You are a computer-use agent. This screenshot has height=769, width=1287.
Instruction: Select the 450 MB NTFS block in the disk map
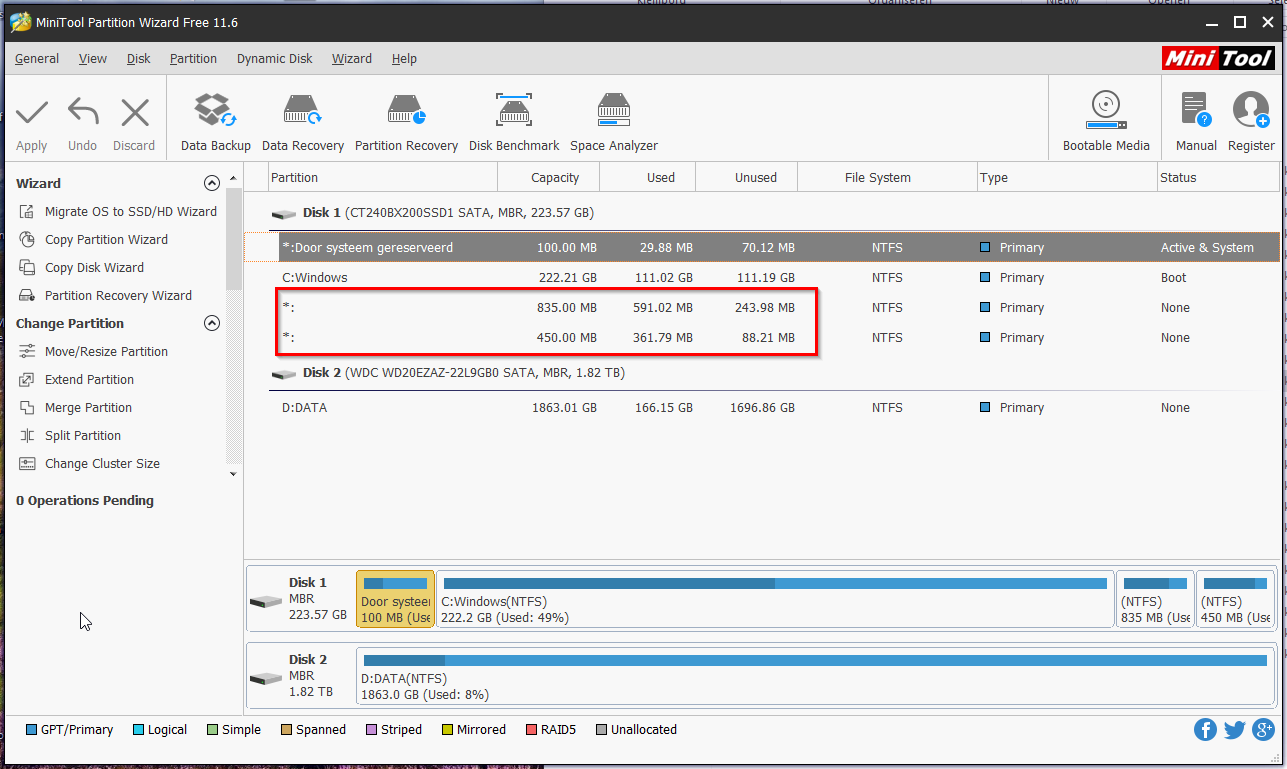(x=1236, y=599)
